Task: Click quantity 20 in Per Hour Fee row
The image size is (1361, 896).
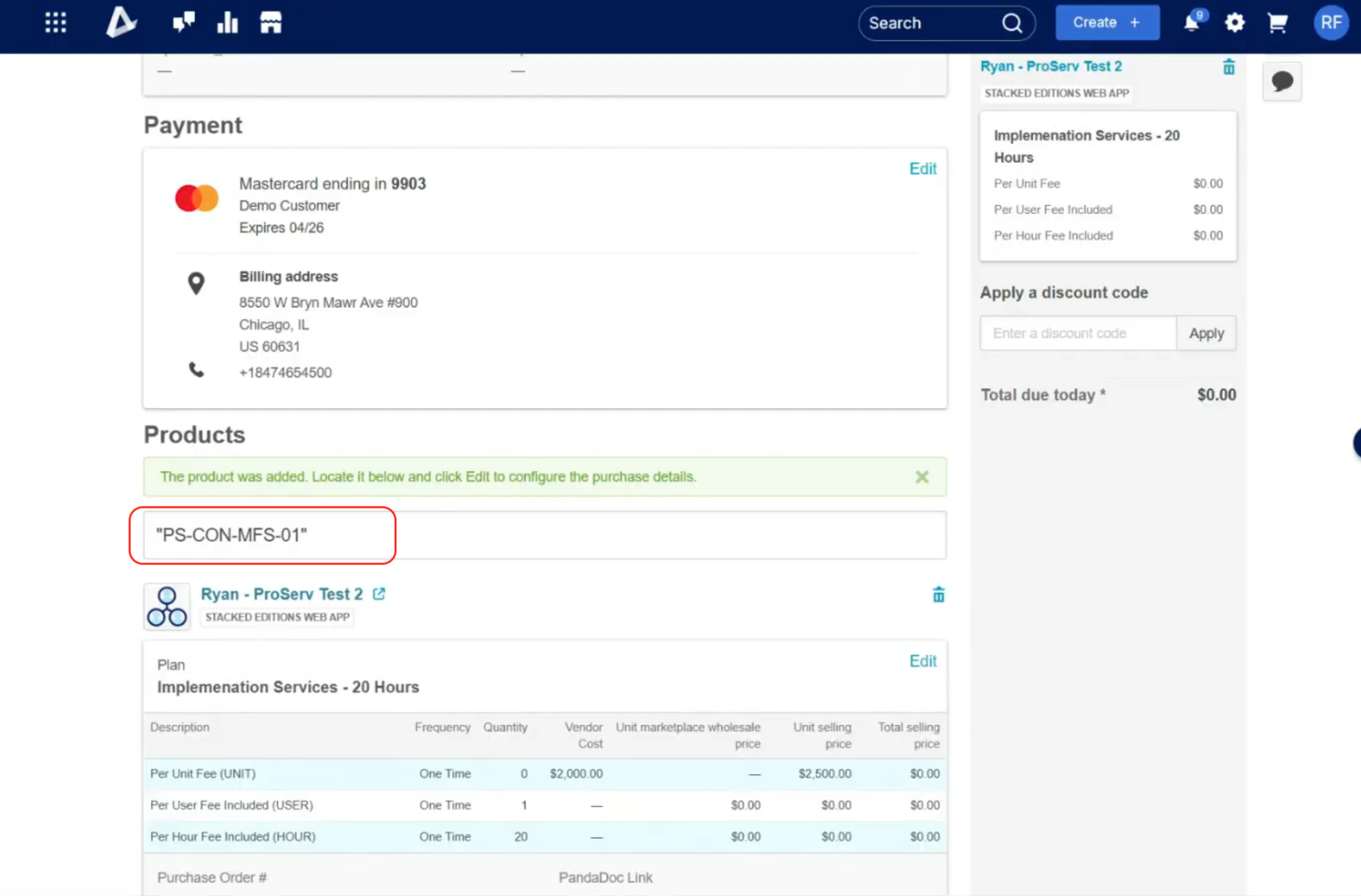Action: point(521,837)
